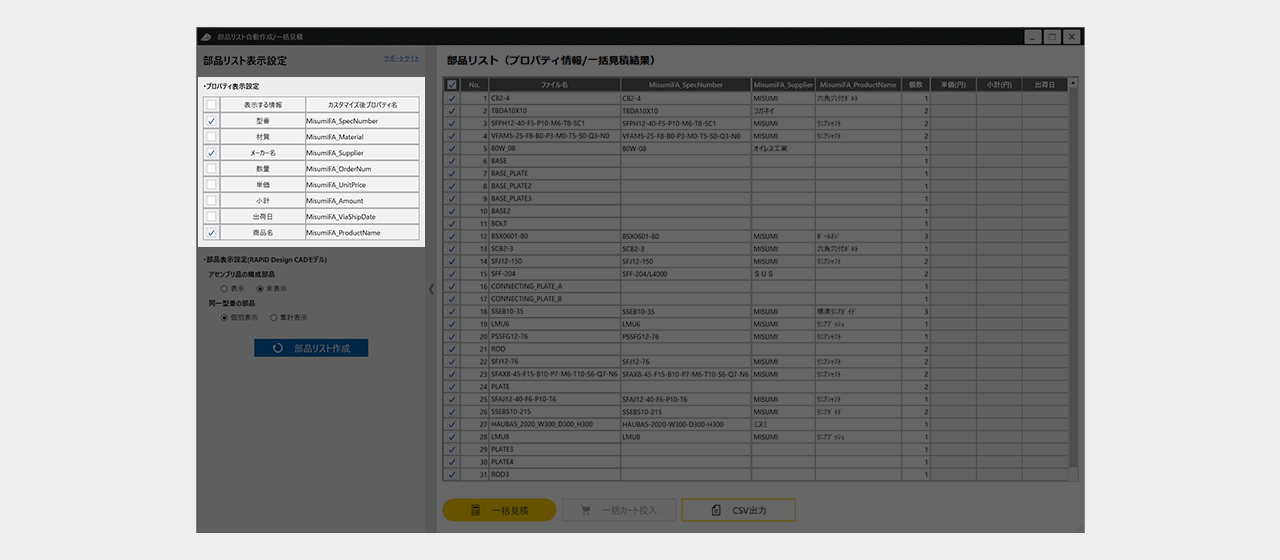Image resolution: width=1280 pixels, height=560 pixels.
Task: Click the calculator icon on 一括見積 button
Action: point(476,511)
